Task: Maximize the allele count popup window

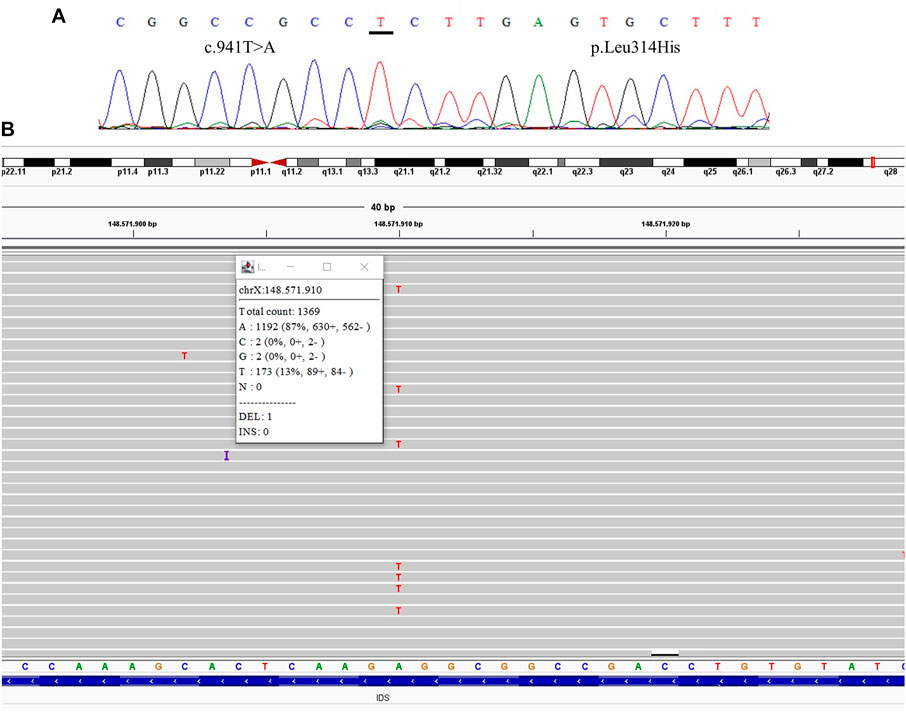Action: click(x=327, y=266)
